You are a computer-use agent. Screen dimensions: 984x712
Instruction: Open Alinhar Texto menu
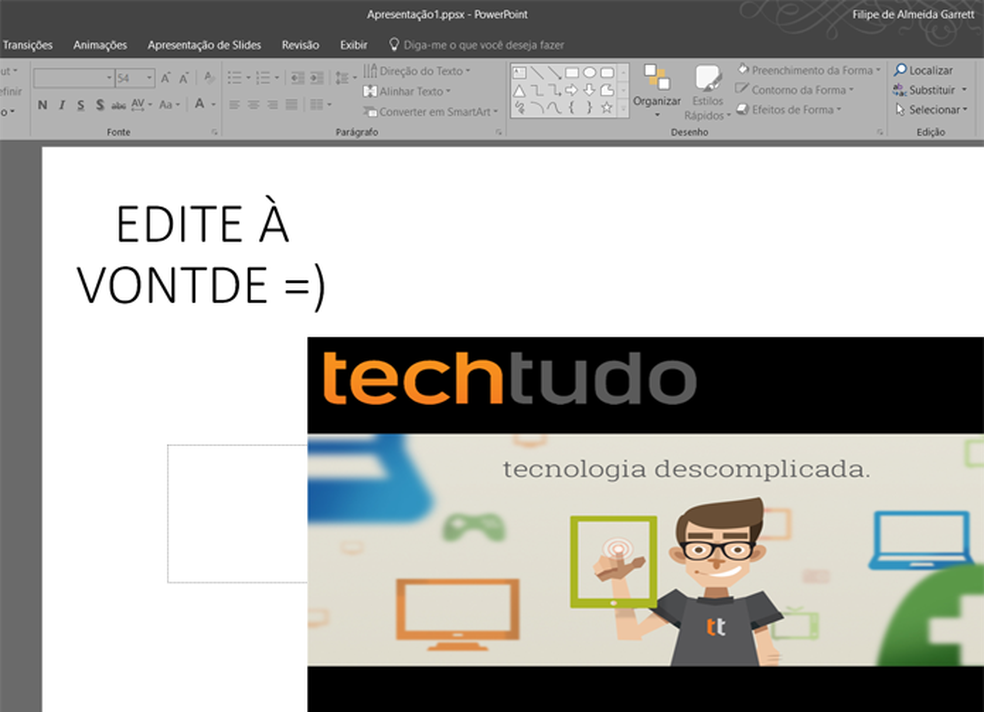pos(407,92)
